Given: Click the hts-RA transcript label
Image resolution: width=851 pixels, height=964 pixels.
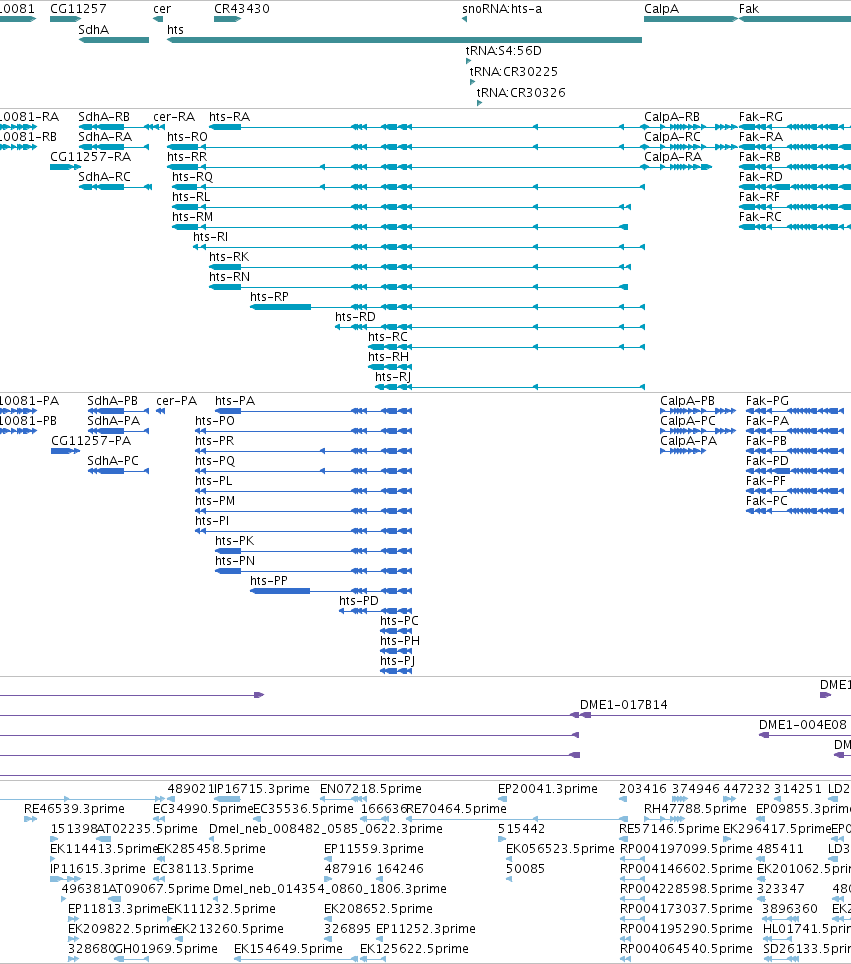Looking at the screenshot, I should [229, 117].
